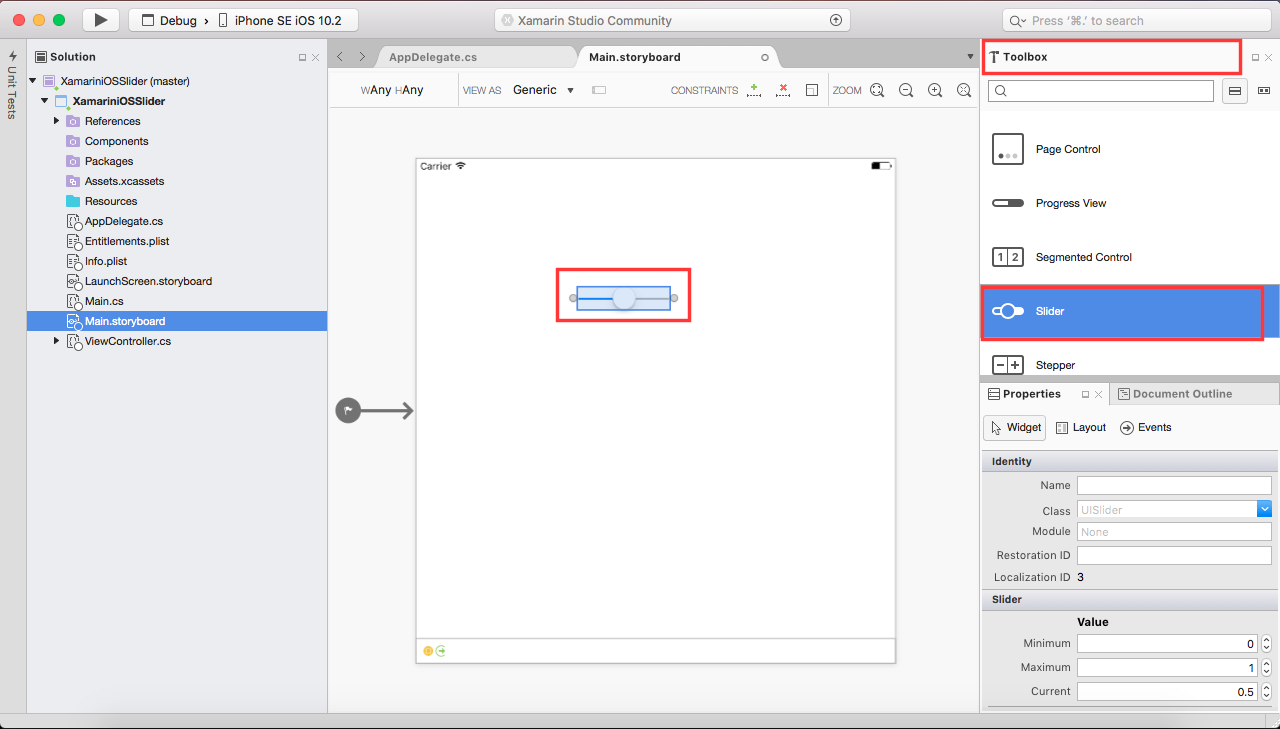Open the View As Generic dropdown
The height and width of the screenshot is (729, 1280).
click(543, 89)
